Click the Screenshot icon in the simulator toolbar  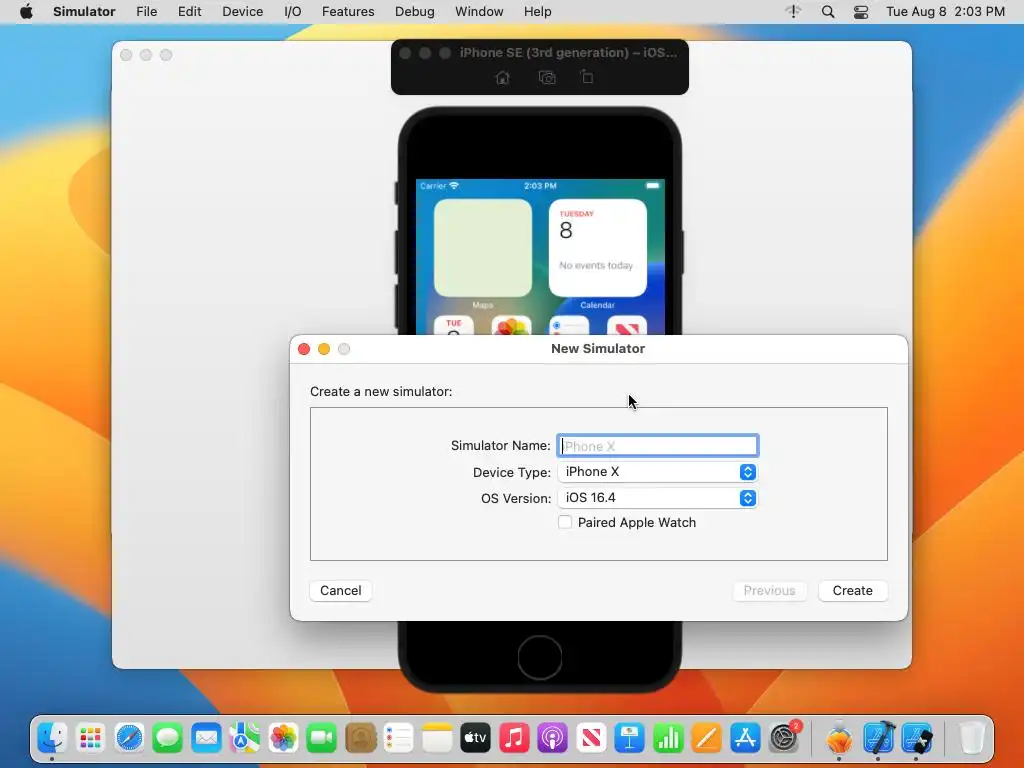tap(547, 78)
